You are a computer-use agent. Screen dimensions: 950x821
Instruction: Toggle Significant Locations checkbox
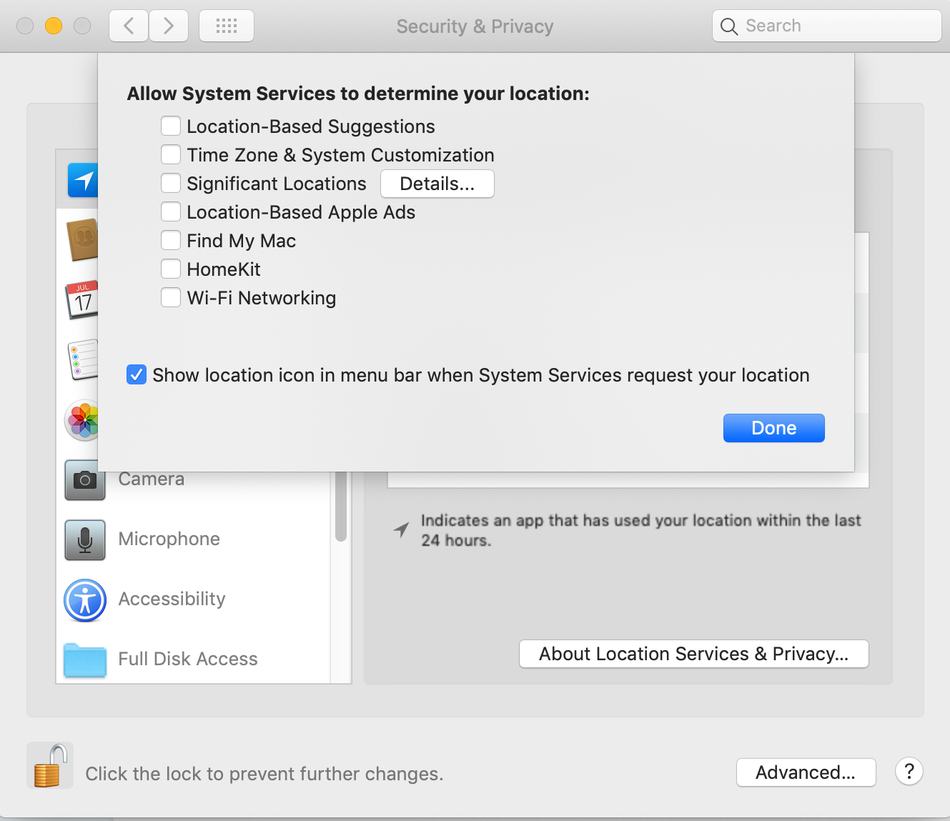pyautogui.click(x=171, y=183)
